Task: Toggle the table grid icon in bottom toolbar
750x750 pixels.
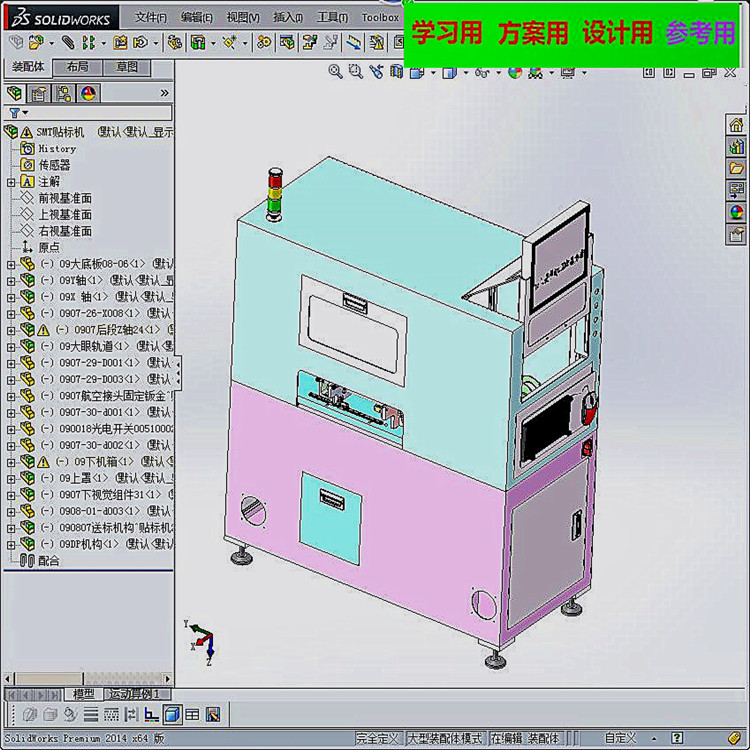Action: pyautogui.click(x=192, y=715)
